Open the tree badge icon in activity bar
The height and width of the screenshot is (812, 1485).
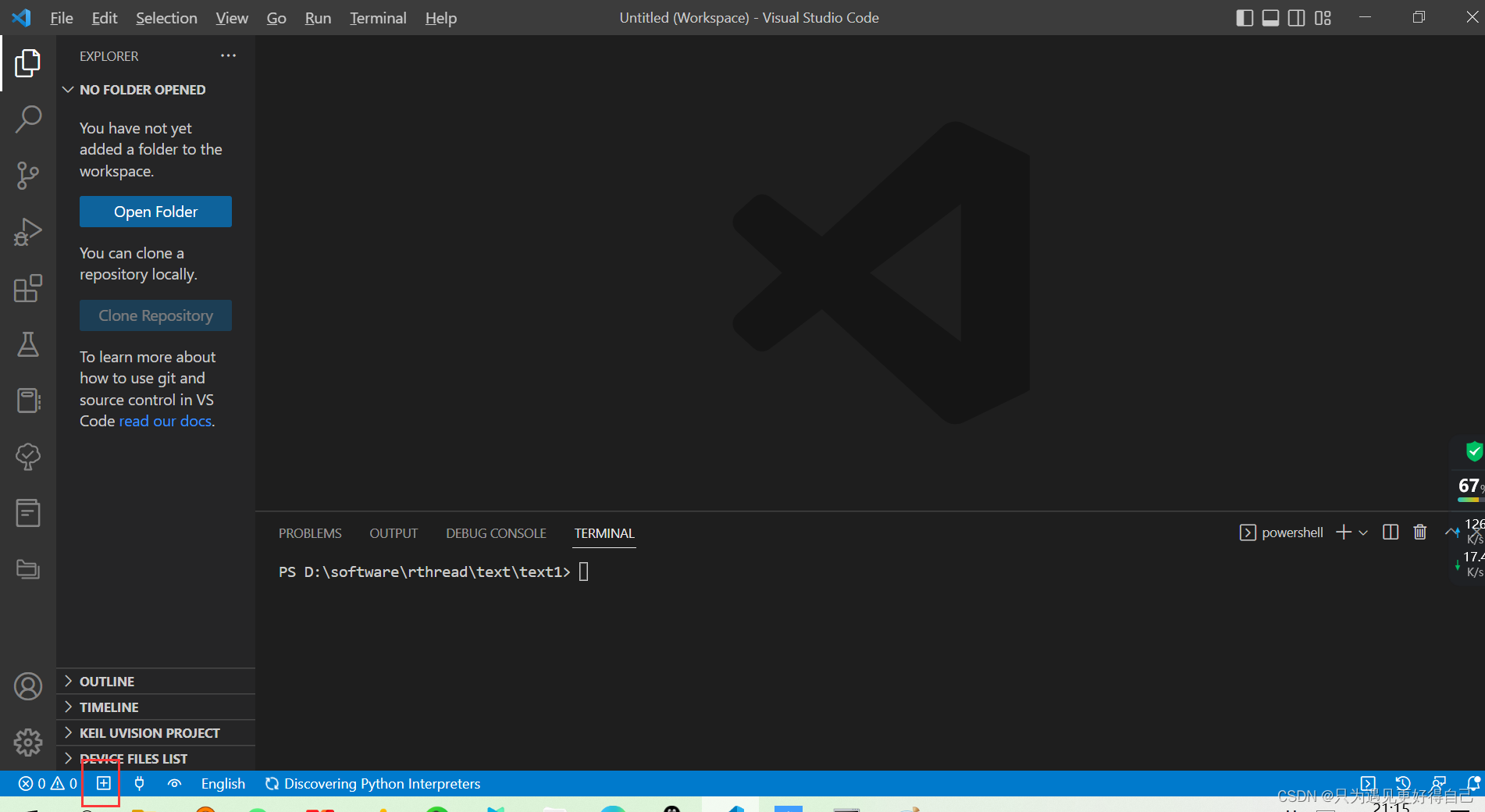coord(28,457)
